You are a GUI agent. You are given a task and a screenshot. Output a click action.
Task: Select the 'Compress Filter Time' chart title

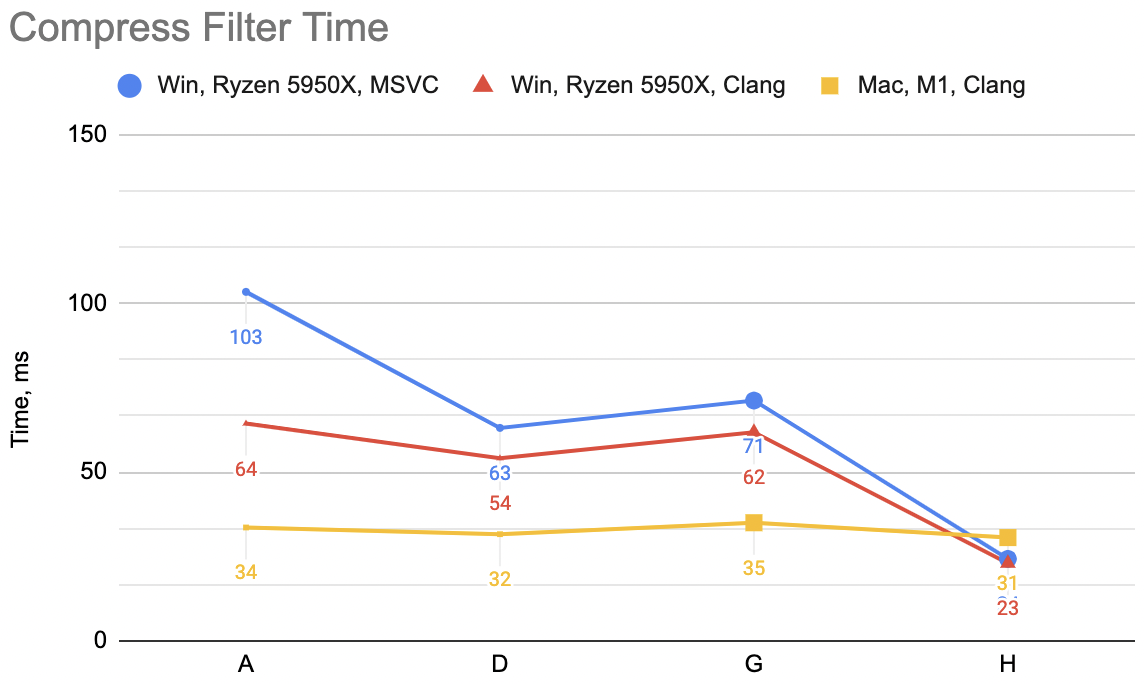click(198, 28)
